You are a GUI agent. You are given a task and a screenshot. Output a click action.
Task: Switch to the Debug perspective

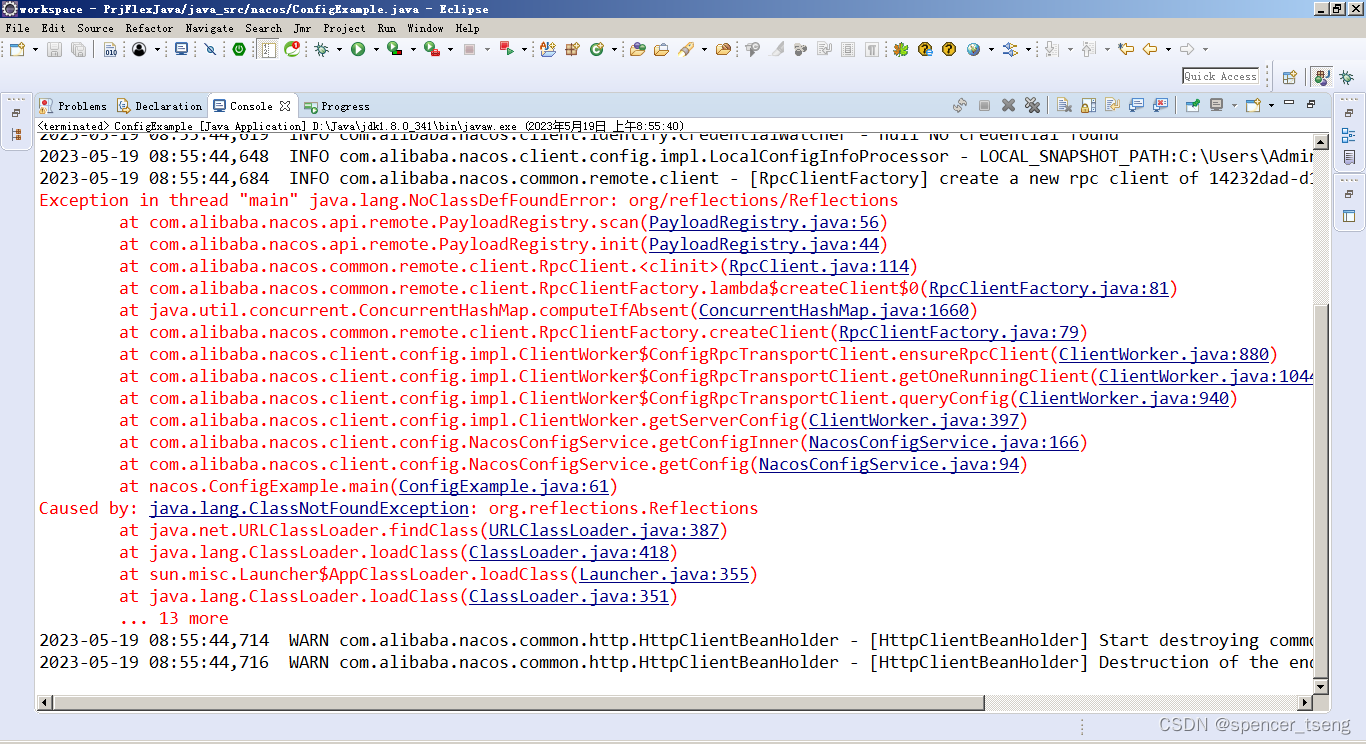(x=1347, y=77)
